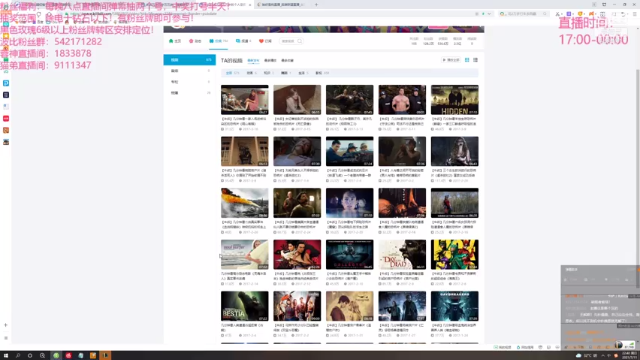Switch to list view layout icon
This screenshot has width=640, height=360.
[x=476, y=60]
